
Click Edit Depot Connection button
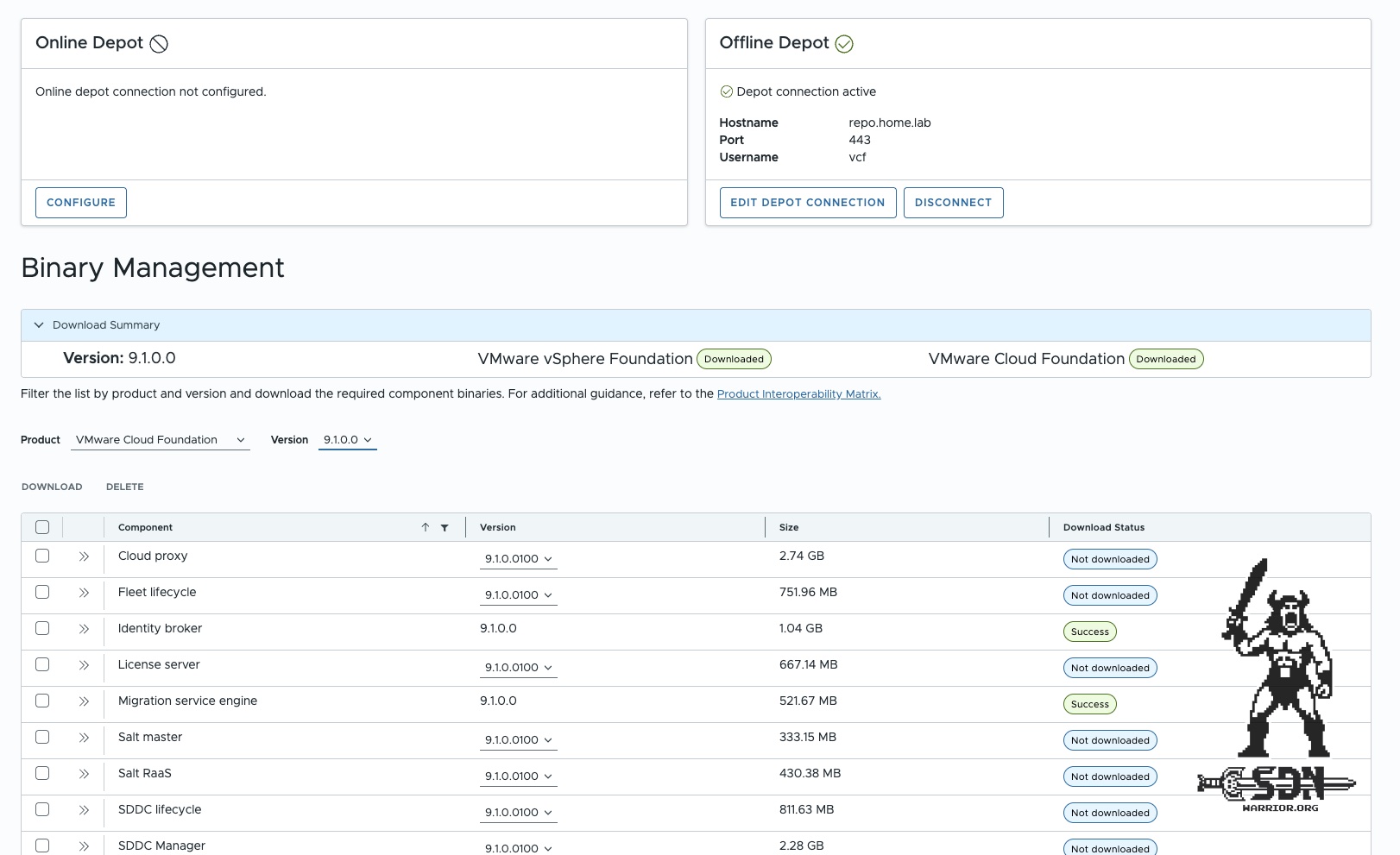(x=808, y=203)
